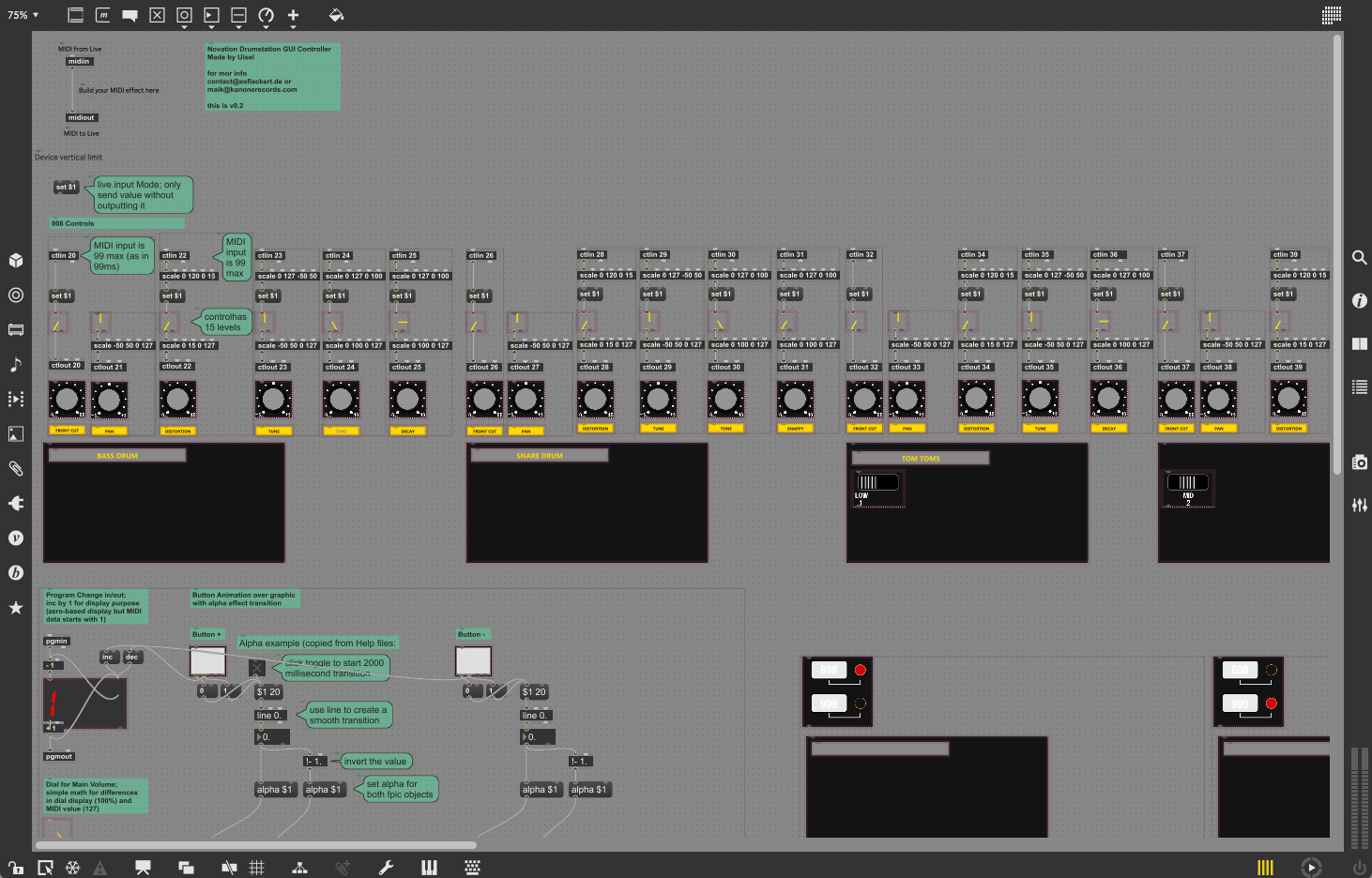Click the inc message box
The width and height of the screenshot is (1372, 878).
pos(108,657)
